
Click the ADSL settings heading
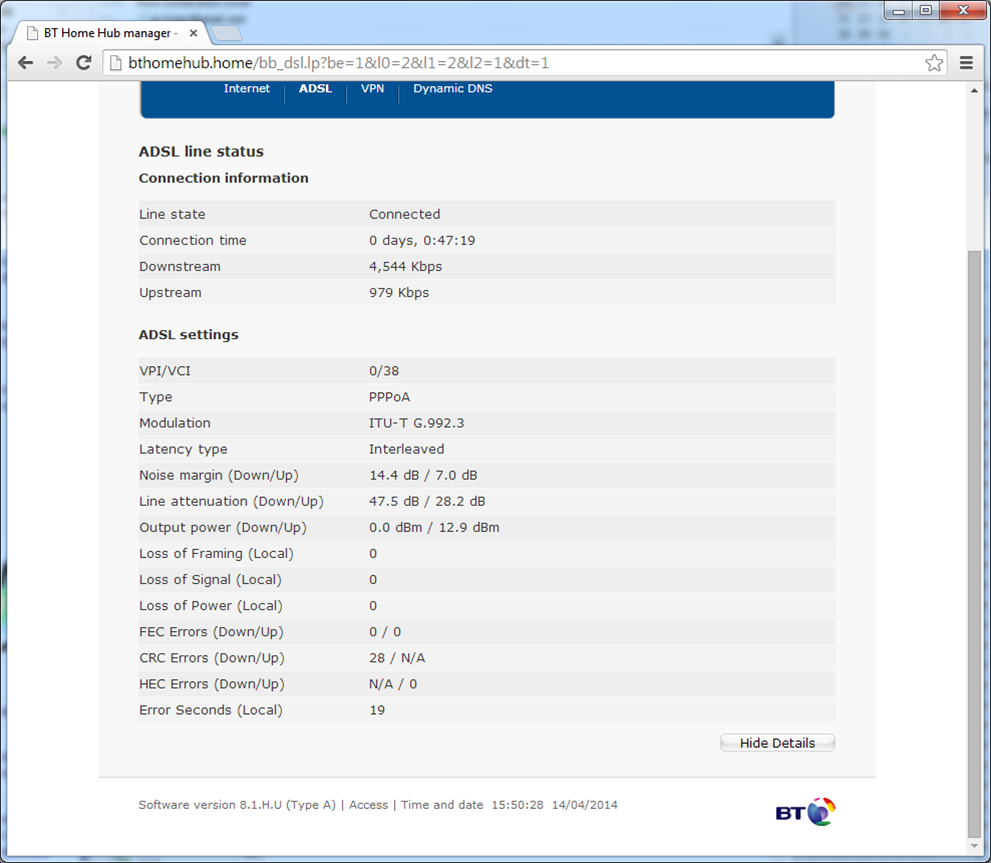tap(188, 334)
